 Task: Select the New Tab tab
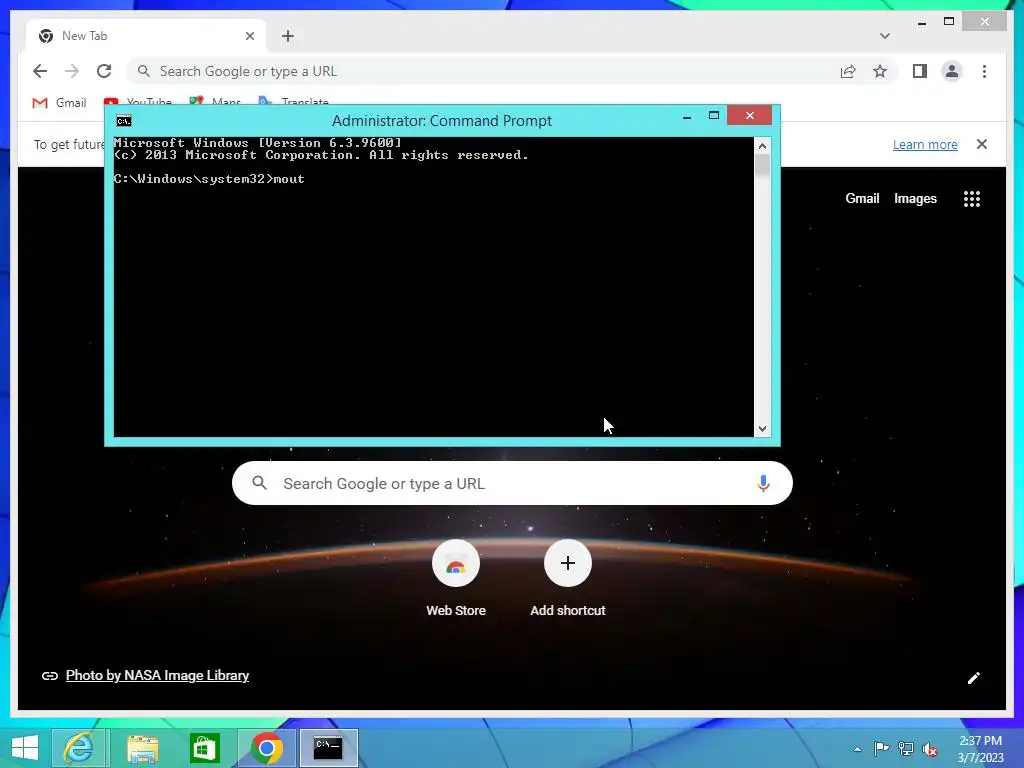coord(146,36)
